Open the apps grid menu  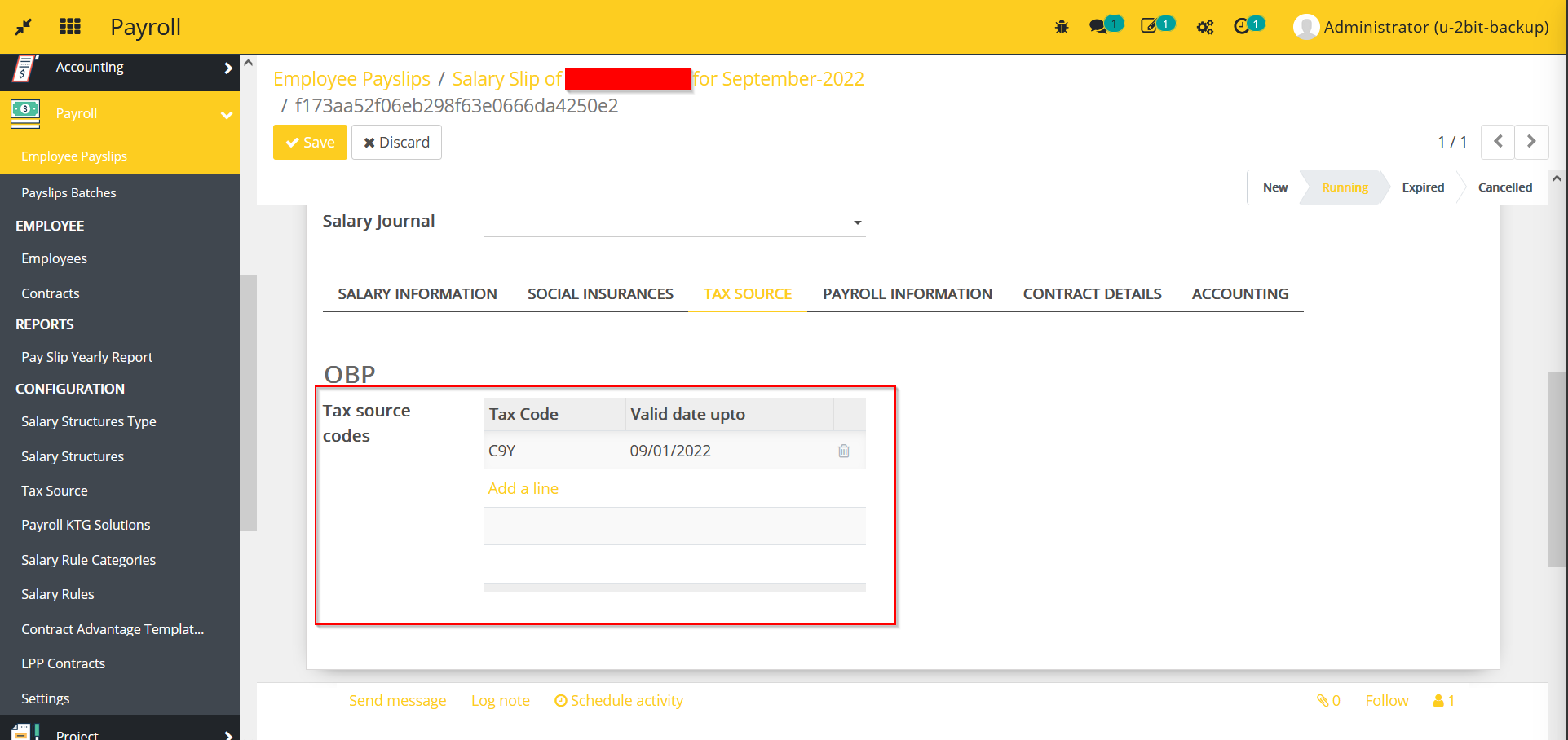coord(70,26)
